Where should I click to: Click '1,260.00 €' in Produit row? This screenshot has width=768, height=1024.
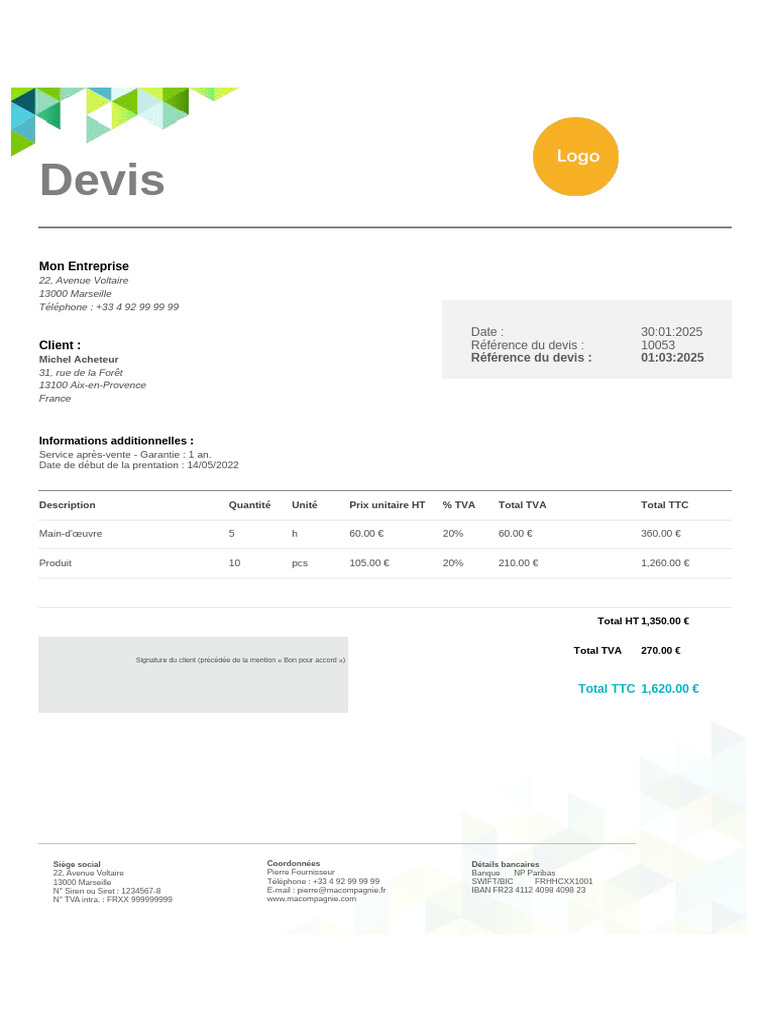coord(665,563)
